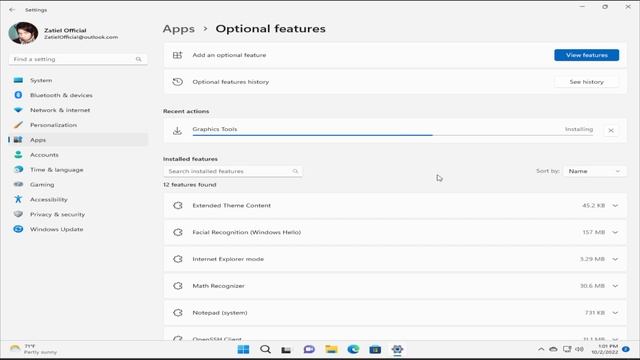The width and height of the screenshot is (640, 360).
Task: Click the magnifier icon in Find a setting
Action: 138,59
